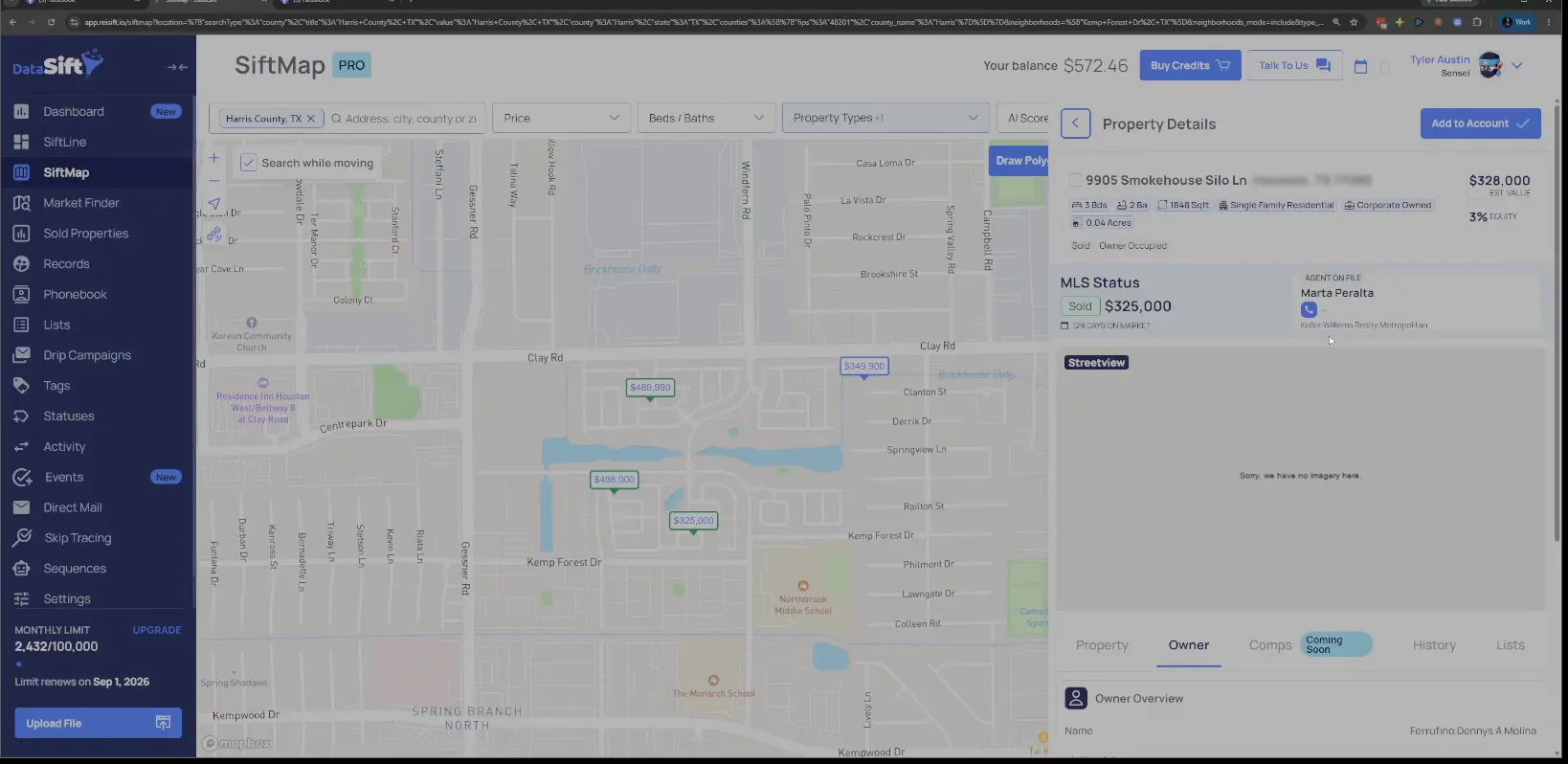1568x764 pixels.
Task: Click the Tags icon in sidebar
Action: pos(21,386)
